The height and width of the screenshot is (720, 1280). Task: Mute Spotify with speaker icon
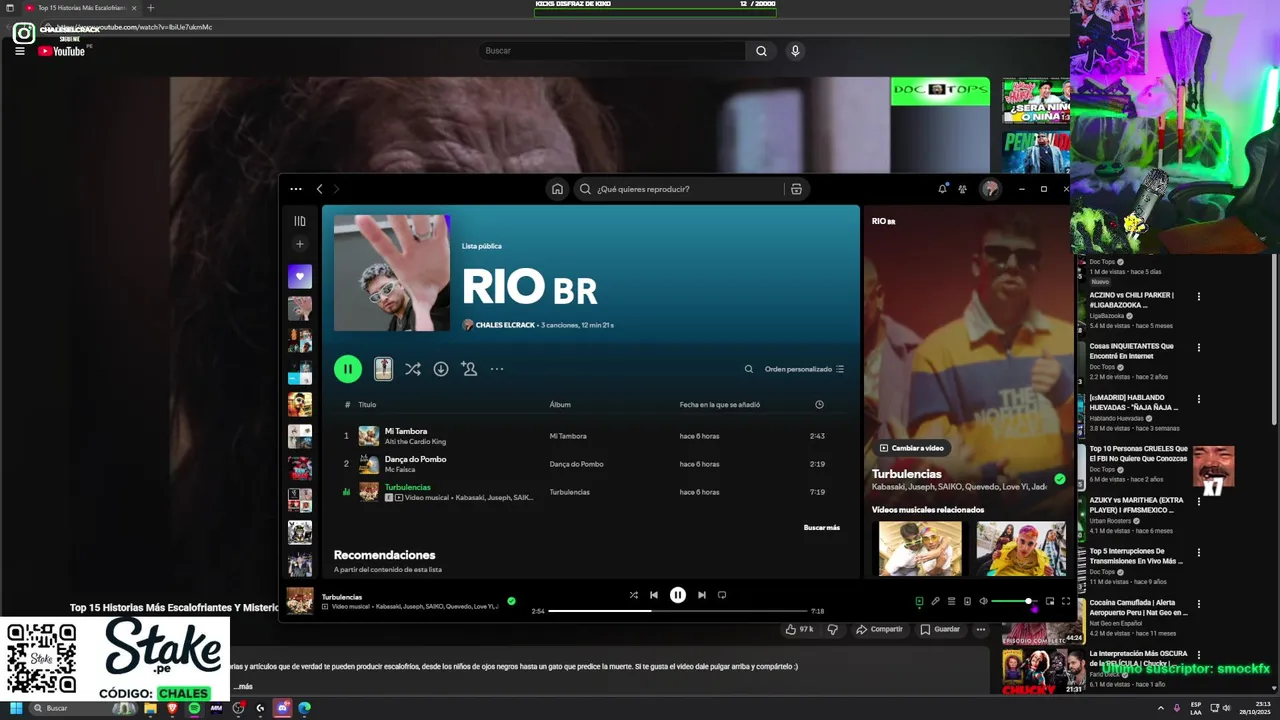[983, 601]
